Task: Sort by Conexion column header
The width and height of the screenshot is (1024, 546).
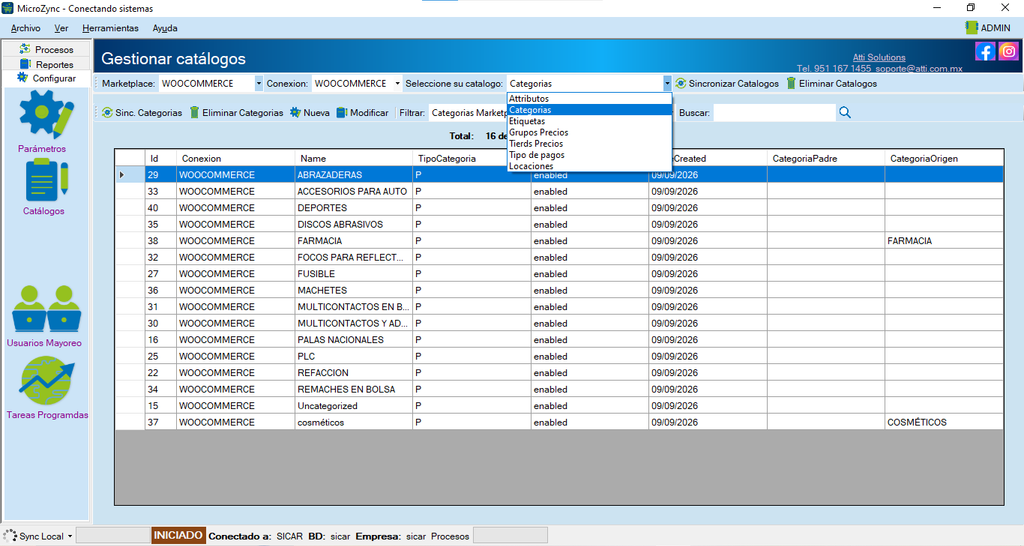Action: click(x=235, y=158)
